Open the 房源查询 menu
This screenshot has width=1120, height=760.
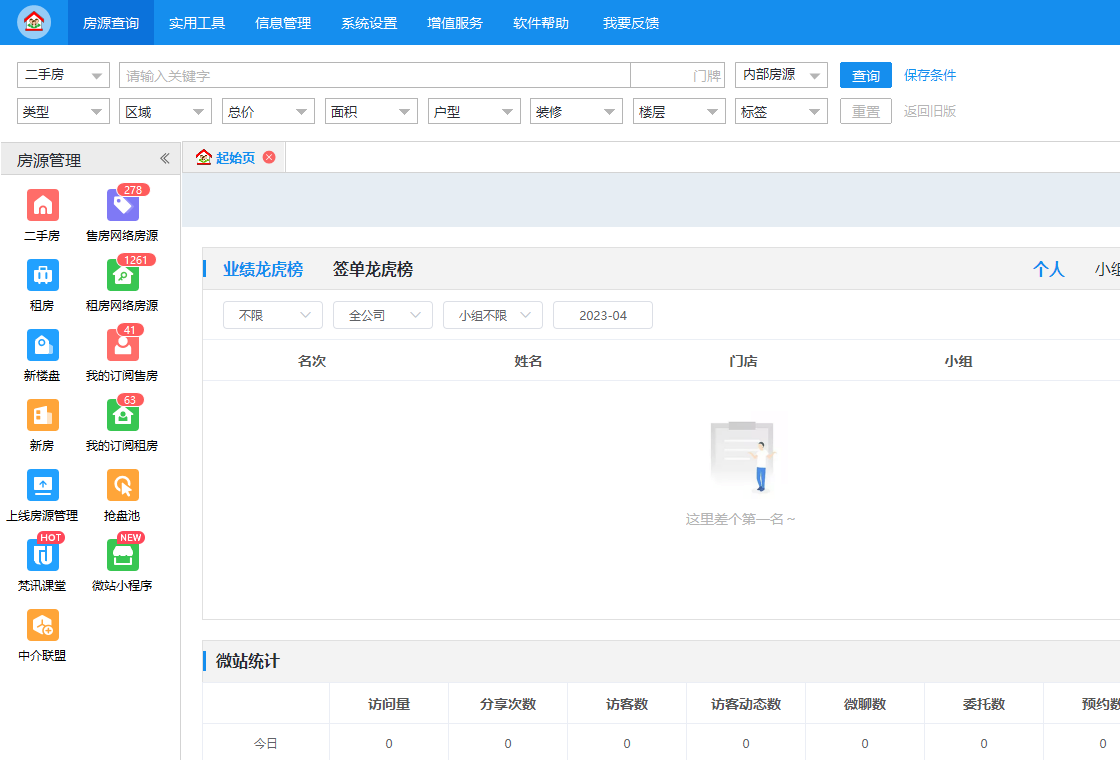click(111, 23)
